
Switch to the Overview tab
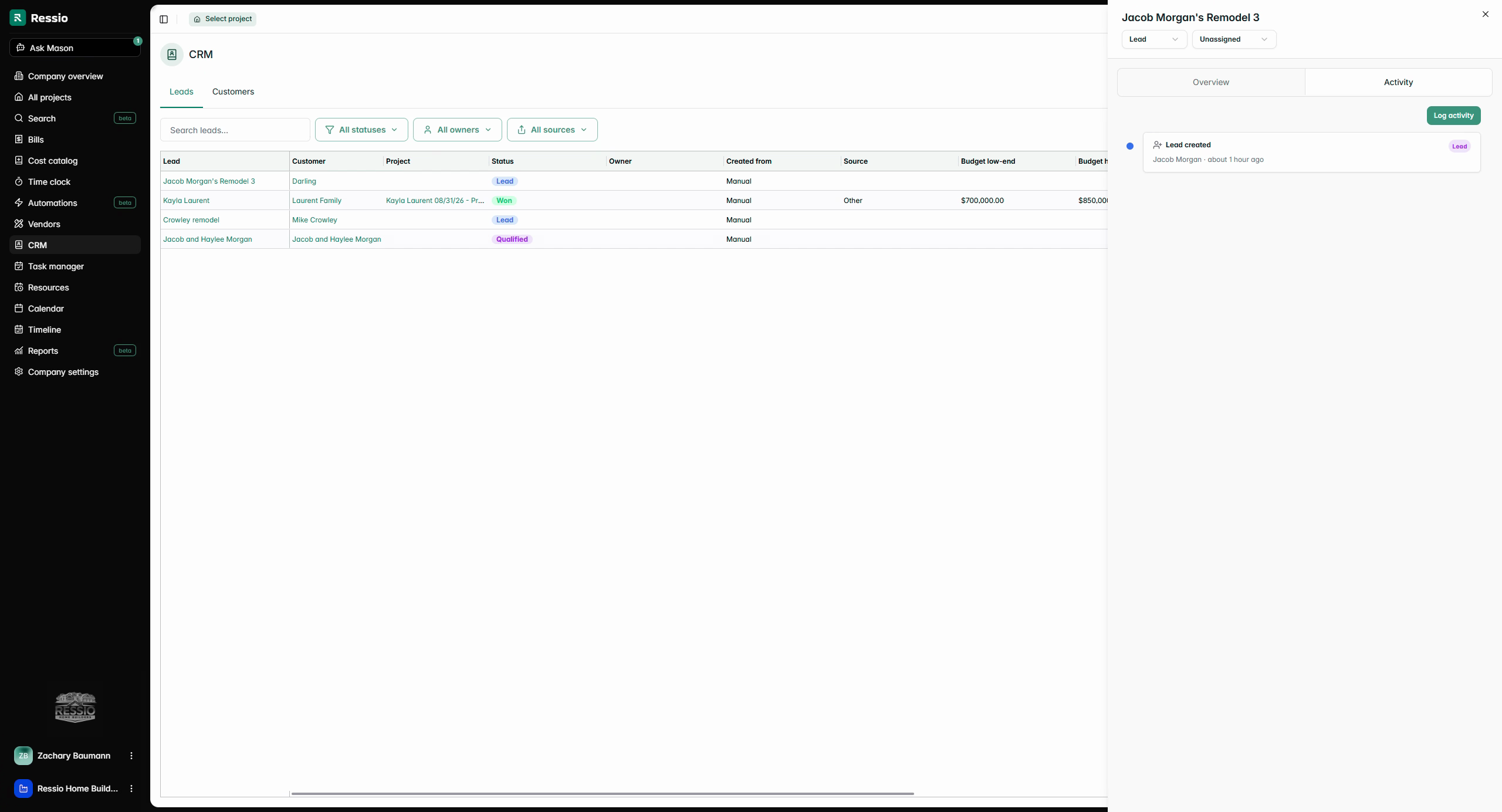(x=1211, y=82)
